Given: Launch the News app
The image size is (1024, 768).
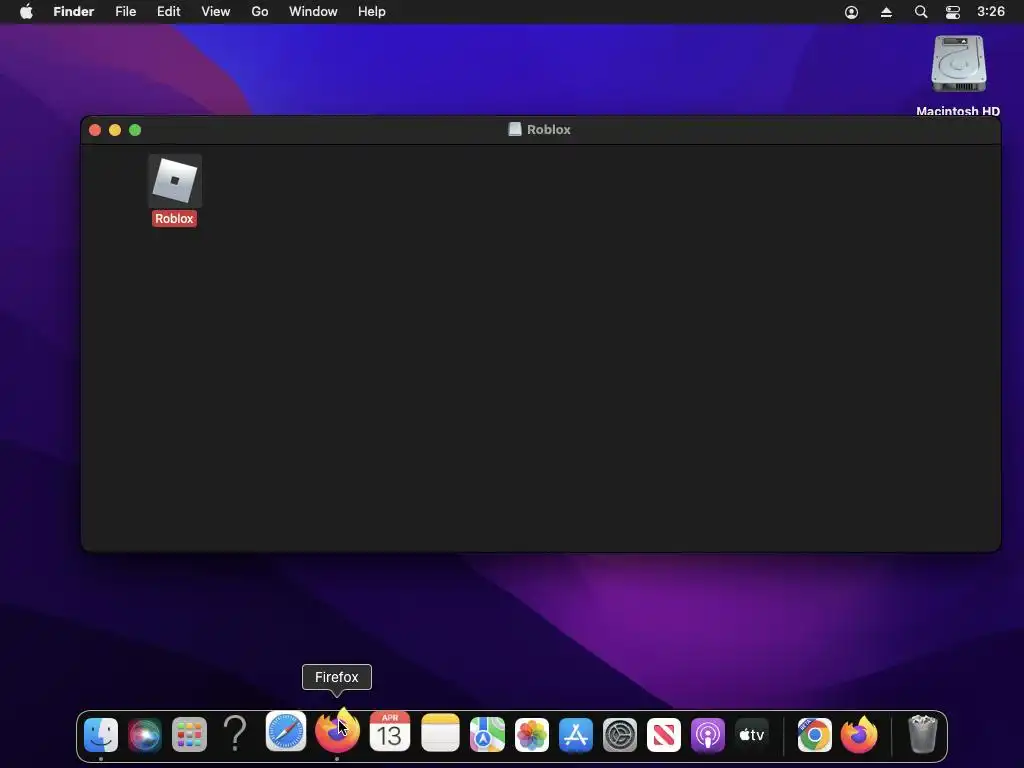Looking at the screenshot, I should 664,734.
